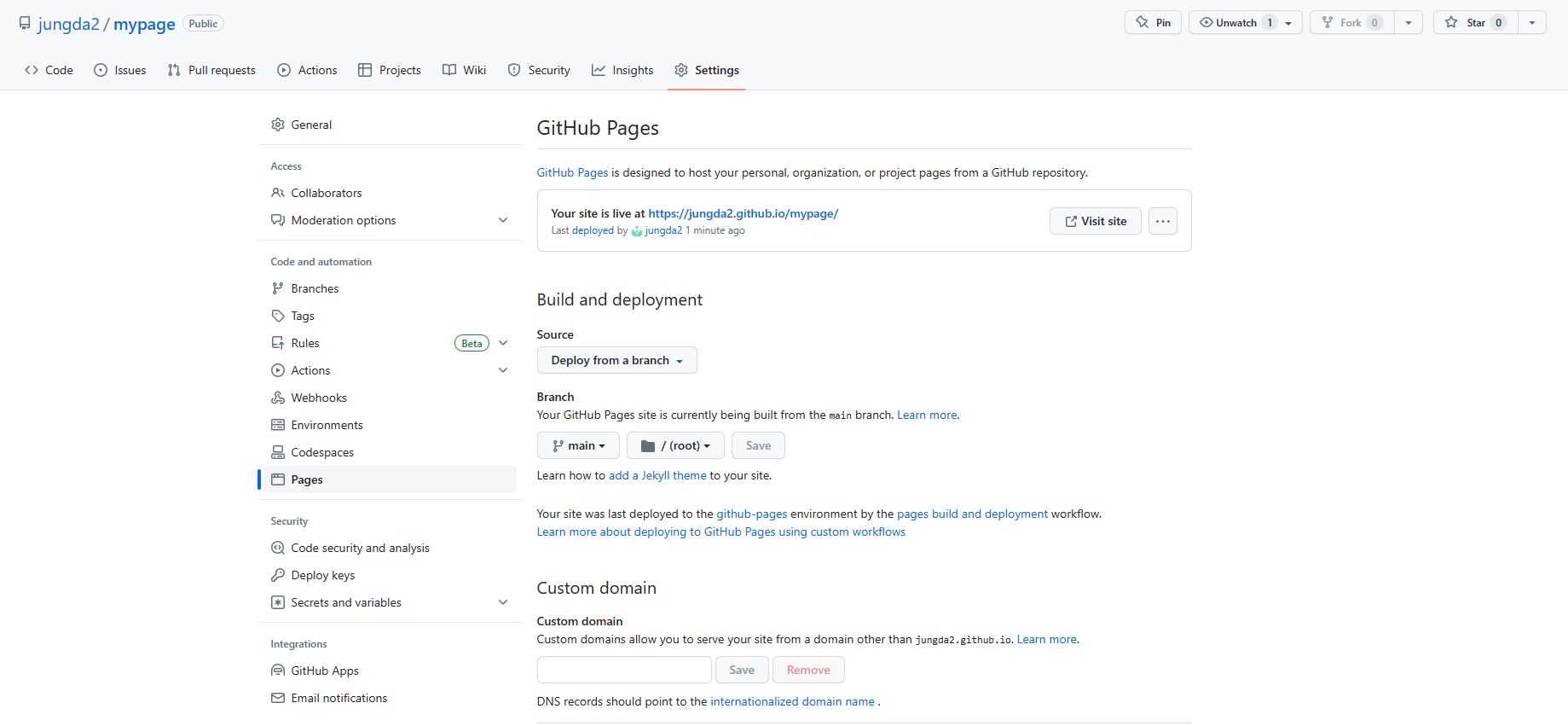This screenshot has width=1568, height=726.
Task: Open the / (root) folder dropdown
Action: (675, 445)
